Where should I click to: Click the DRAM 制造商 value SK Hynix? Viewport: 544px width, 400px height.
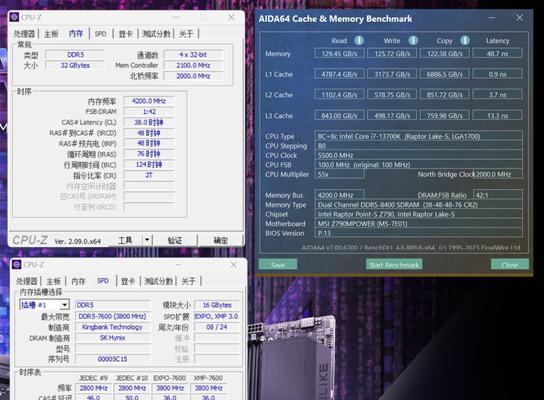click(112, 338)
